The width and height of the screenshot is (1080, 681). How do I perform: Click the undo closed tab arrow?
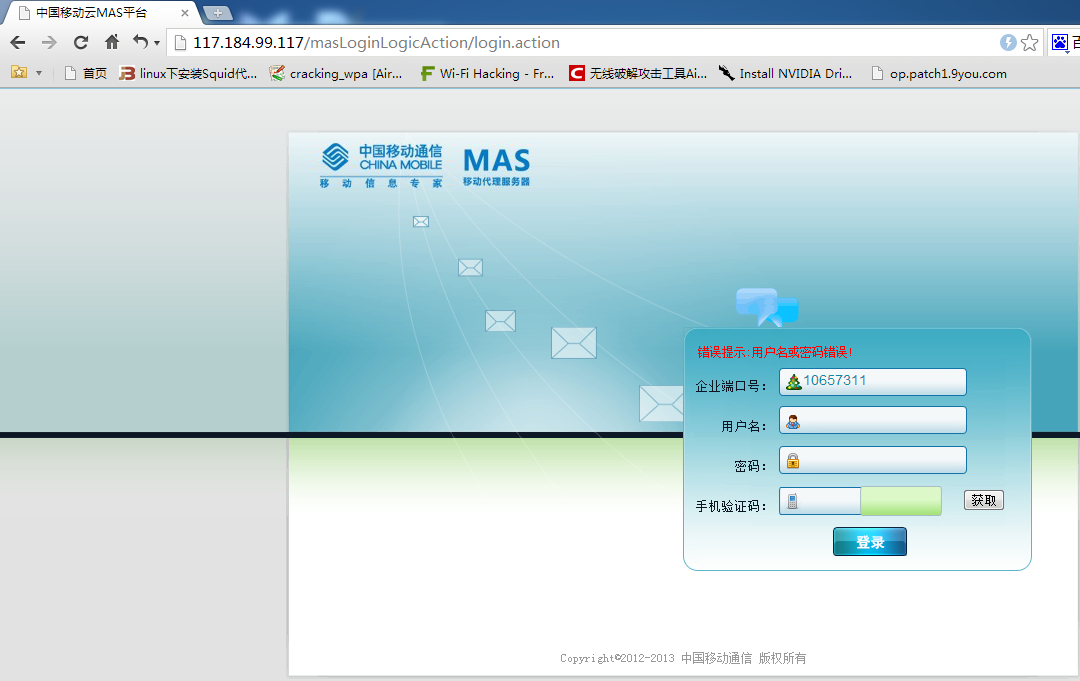click(x=141, y=43)
